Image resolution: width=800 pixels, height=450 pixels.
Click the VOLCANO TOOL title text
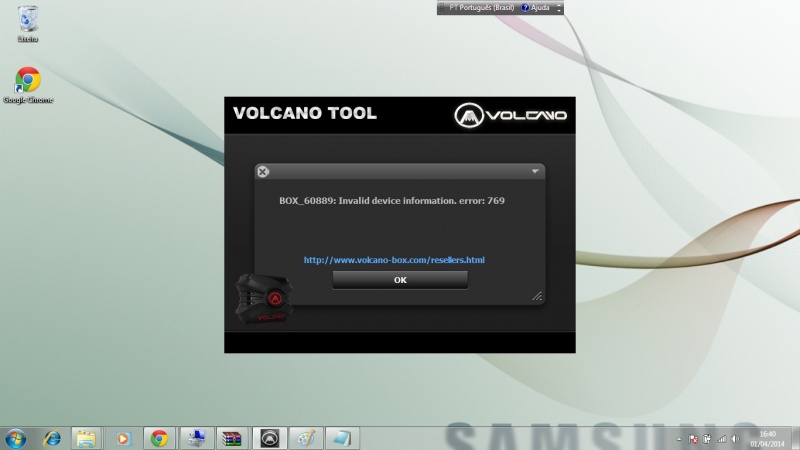[x=305, y=113]
